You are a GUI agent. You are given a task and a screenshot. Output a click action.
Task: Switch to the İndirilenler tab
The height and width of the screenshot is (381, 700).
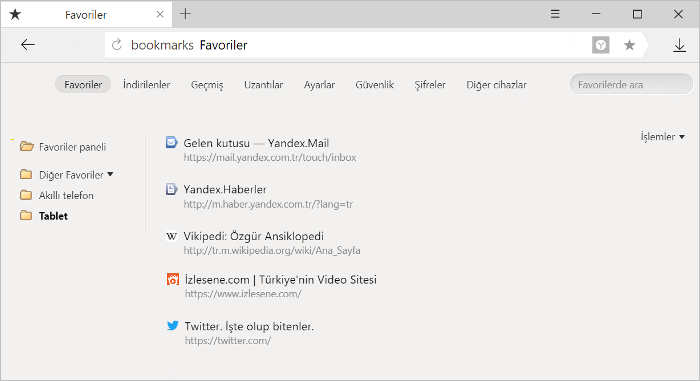click(x=146, y=84)
